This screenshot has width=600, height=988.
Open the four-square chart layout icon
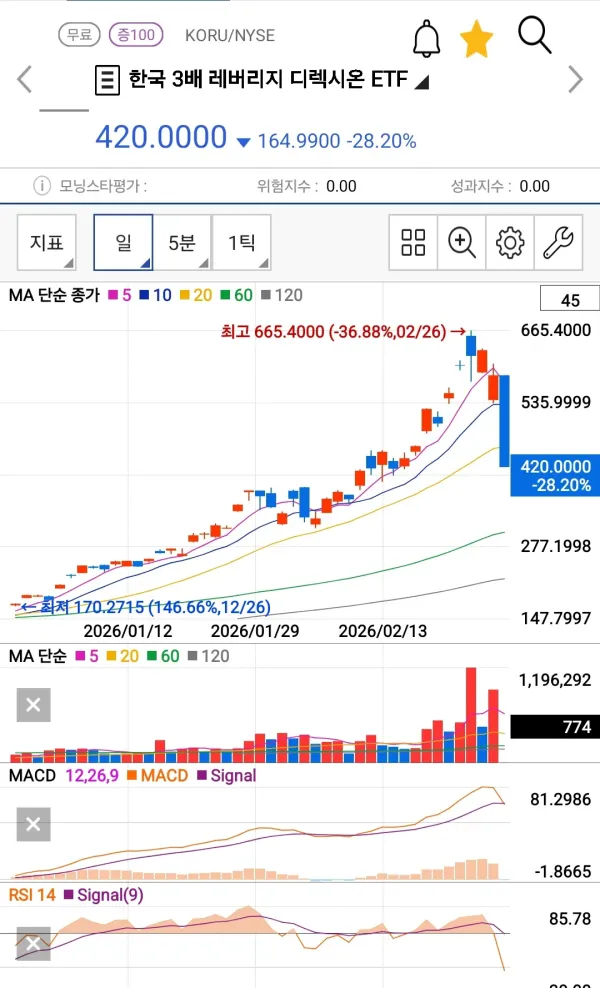tap(413, 243)
